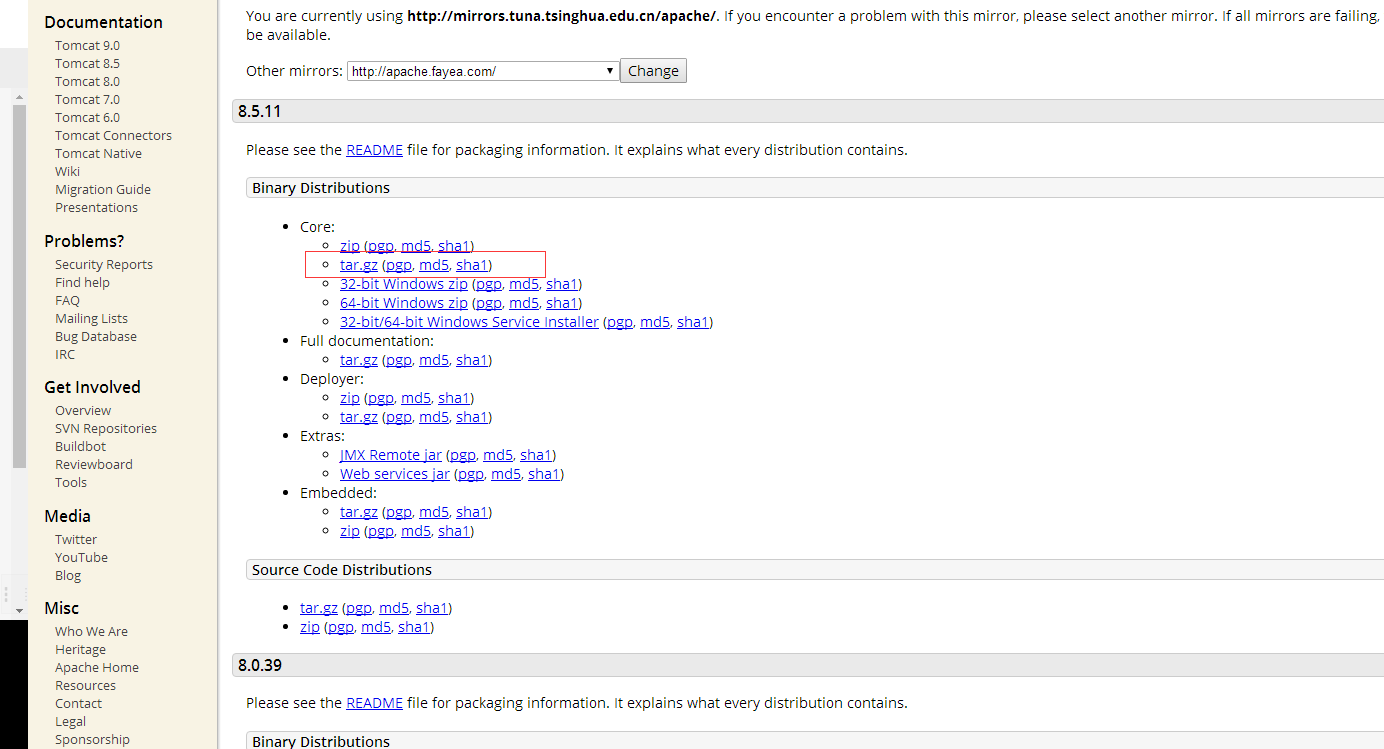Image resolution: width=1384 pixels, height=749 pixels.
Task: Download the Web services jar
Action: tap(395, 474)
